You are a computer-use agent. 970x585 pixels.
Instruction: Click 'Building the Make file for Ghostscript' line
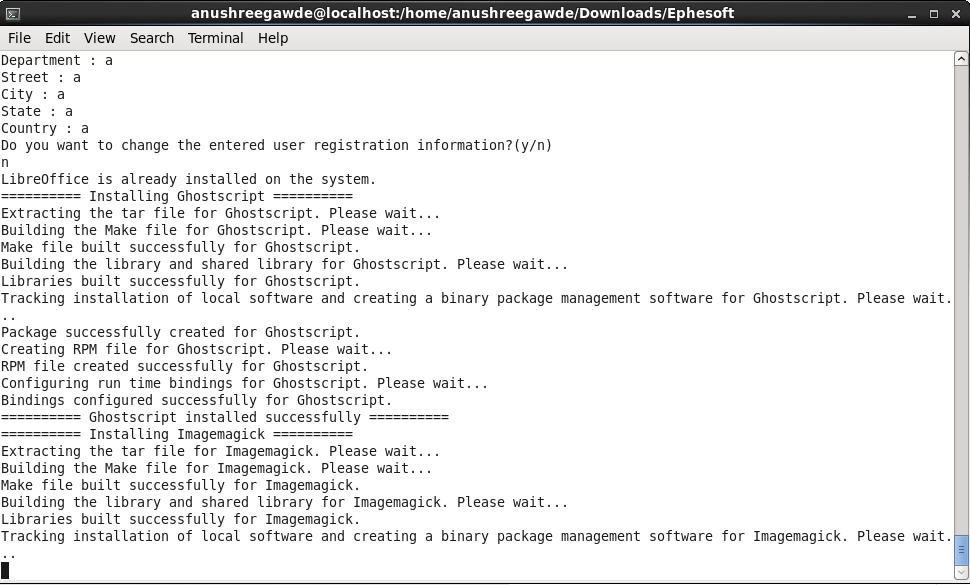click(217, 231)
